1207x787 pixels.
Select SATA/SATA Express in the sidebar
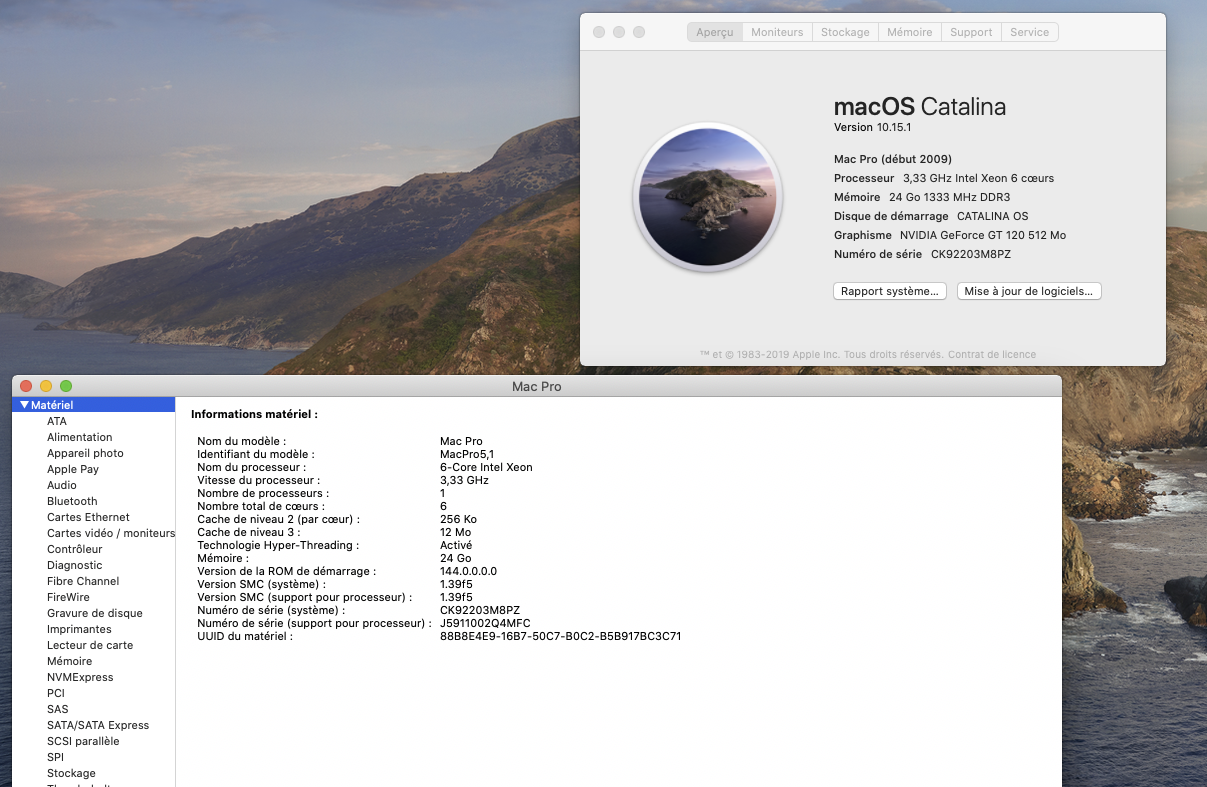click(x=98, y=725)
